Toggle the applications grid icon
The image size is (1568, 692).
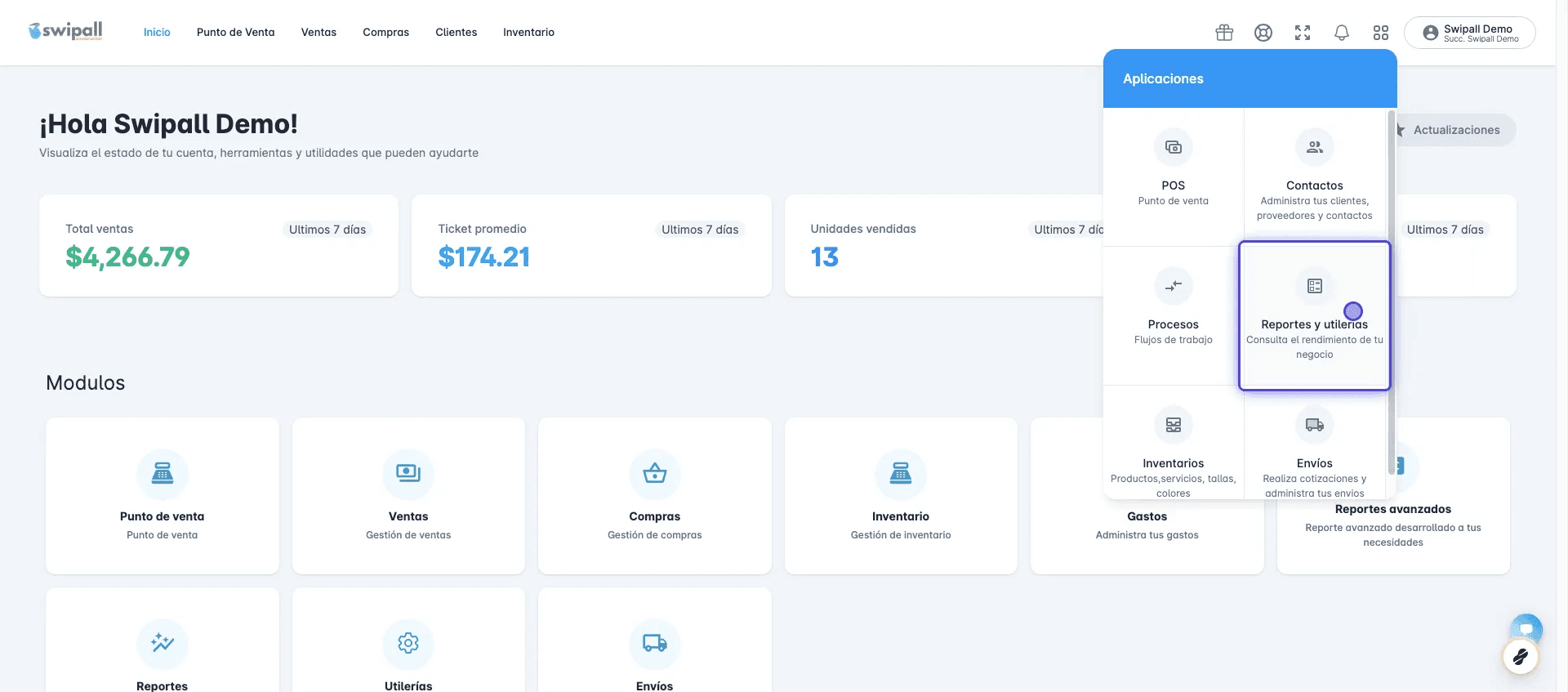(1381, 33)
